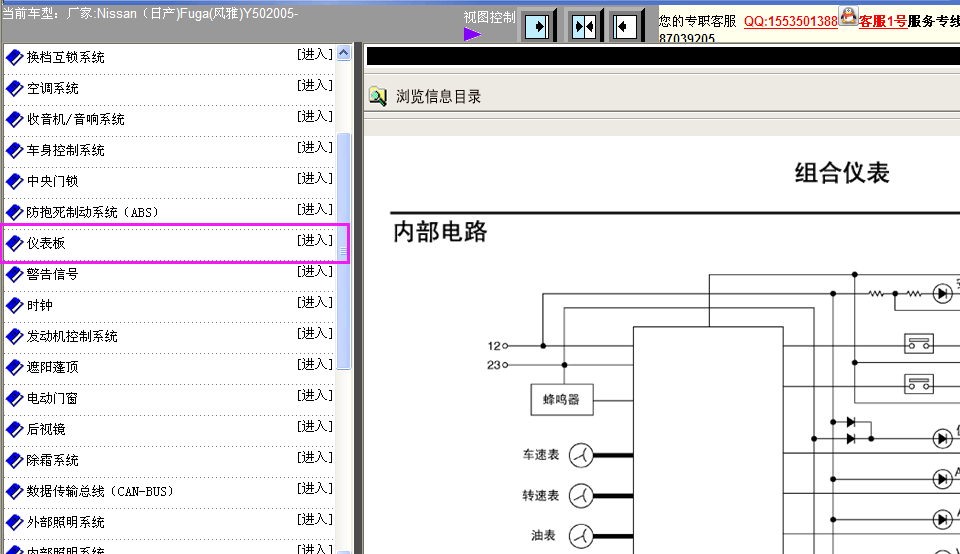The width and height of the screenshot is (960, 554).
Task: Enter 除霜系统 via its [进入] link
Action: [x=315, y=457]
